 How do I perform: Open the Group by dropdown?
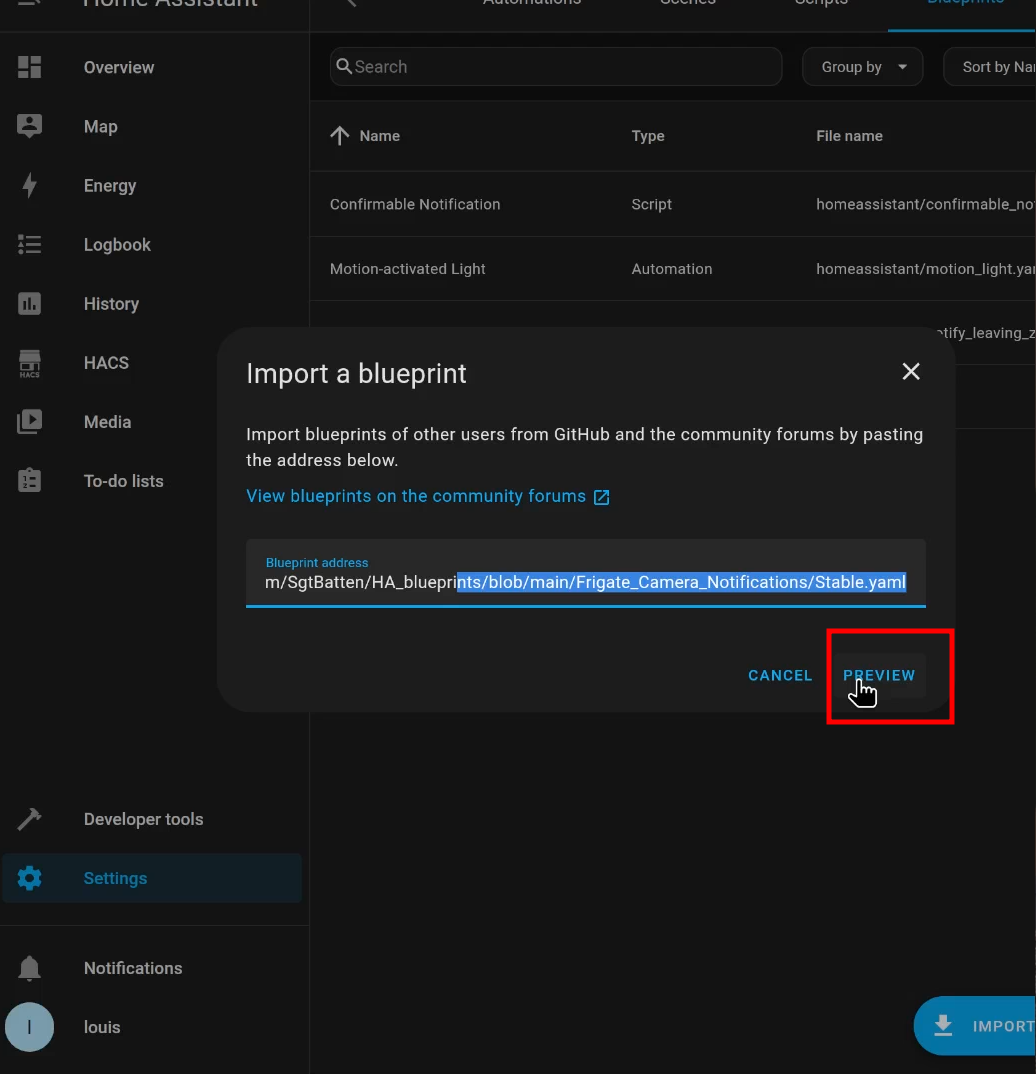coord(863,67)
